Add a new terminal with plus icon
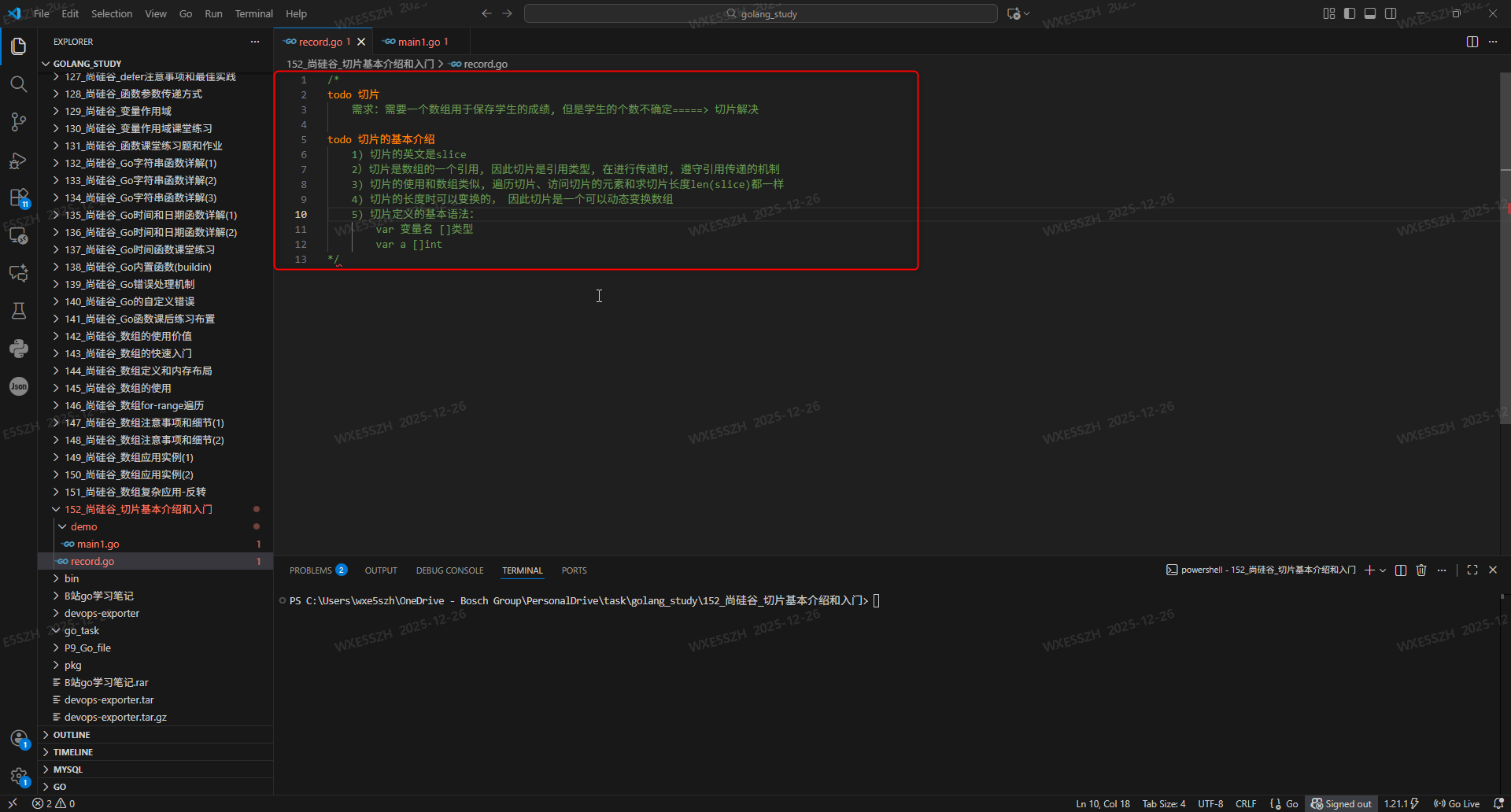The width and height of the screenshot is (1511, 812). [1369, 570]
